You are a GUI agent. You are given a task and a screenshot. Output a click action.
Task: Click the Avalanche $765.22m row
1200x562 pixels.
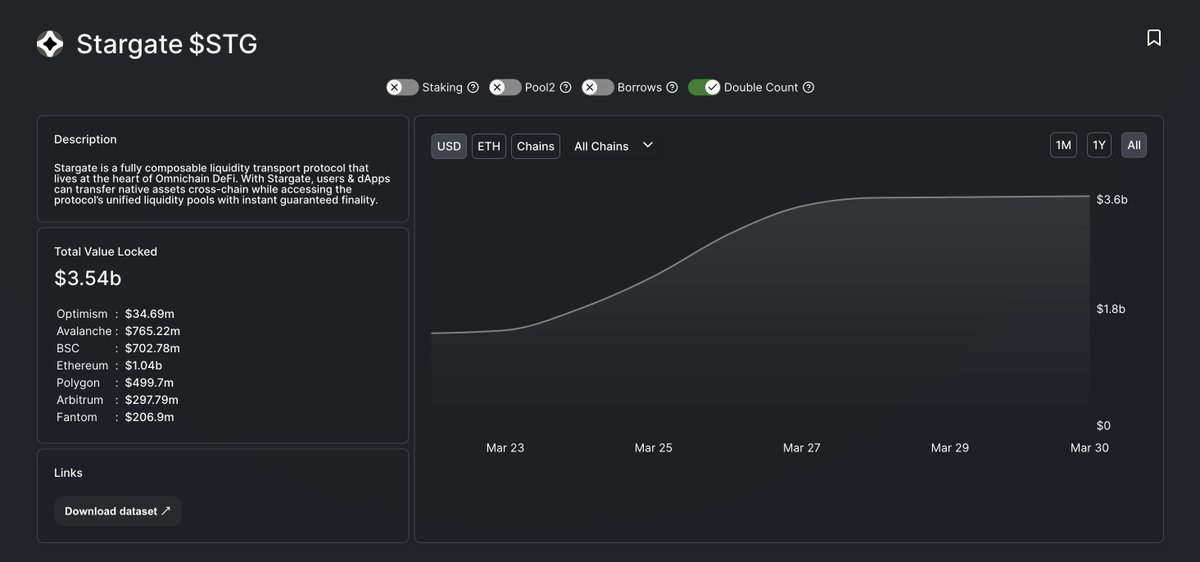[118, 331]
